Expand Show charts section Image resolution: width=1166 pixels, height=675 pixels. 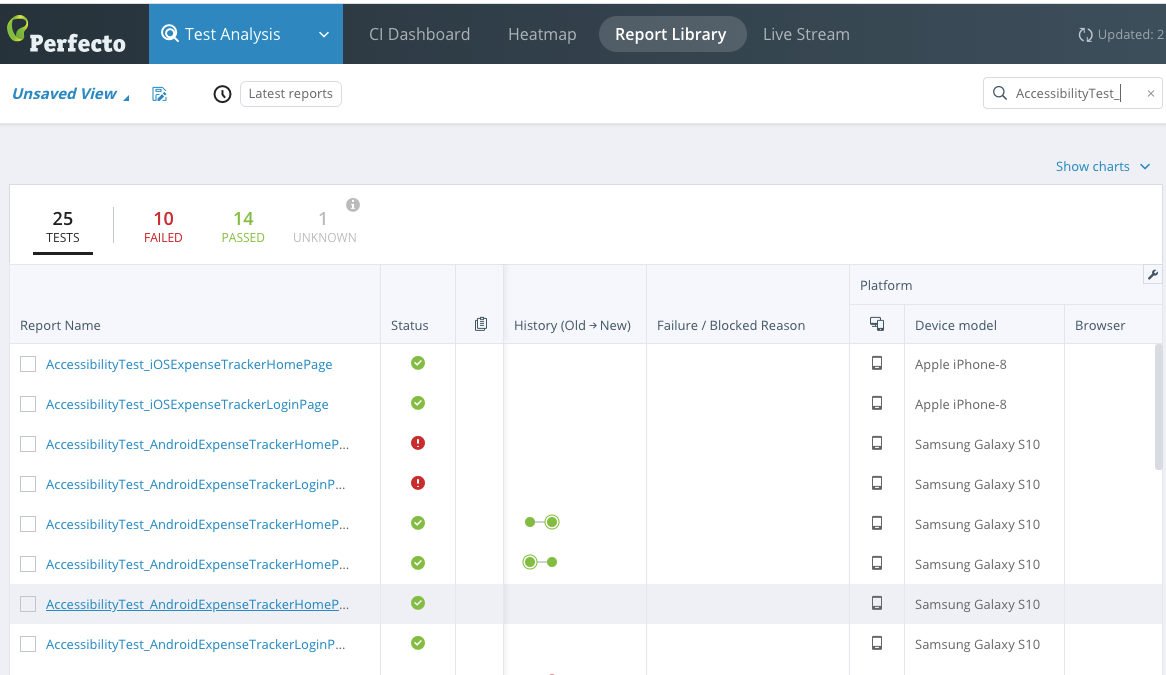click(x=1103, y=166)
